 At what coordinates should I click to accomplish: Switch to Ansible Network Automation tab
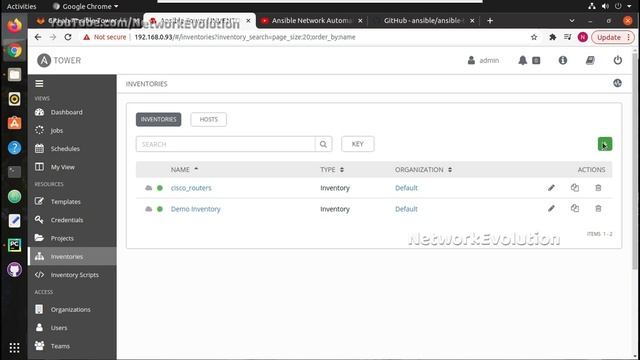[311, 20]
